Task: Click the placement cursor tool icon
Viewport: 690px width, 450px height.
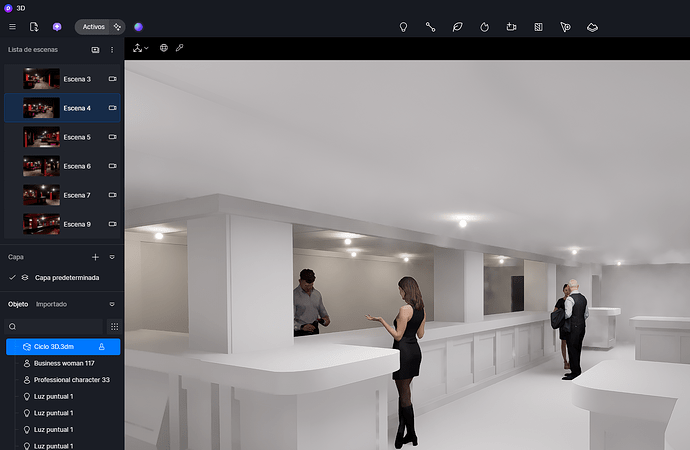Action: [565, 27]
